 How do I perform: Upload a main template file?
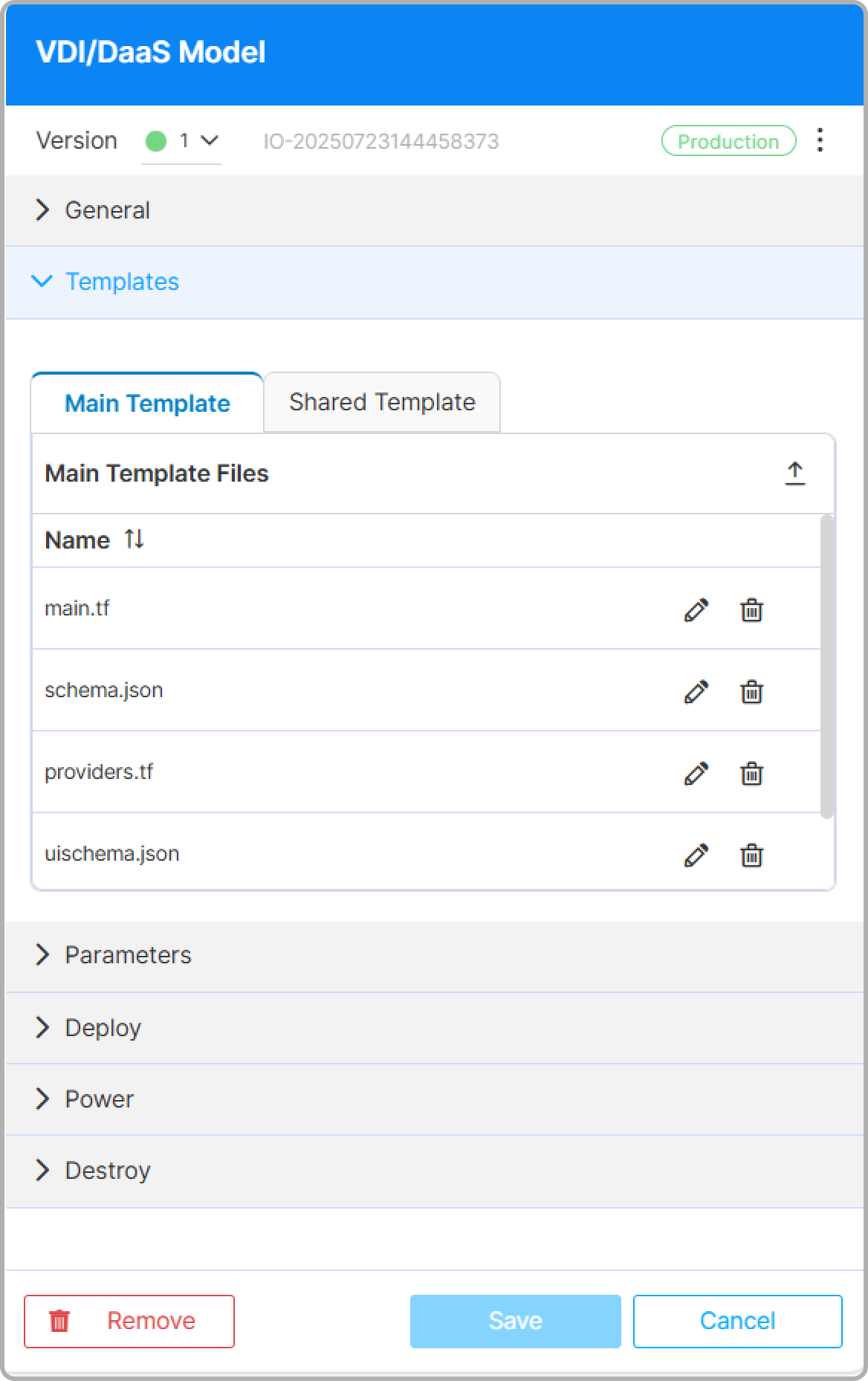click(794, 473)
